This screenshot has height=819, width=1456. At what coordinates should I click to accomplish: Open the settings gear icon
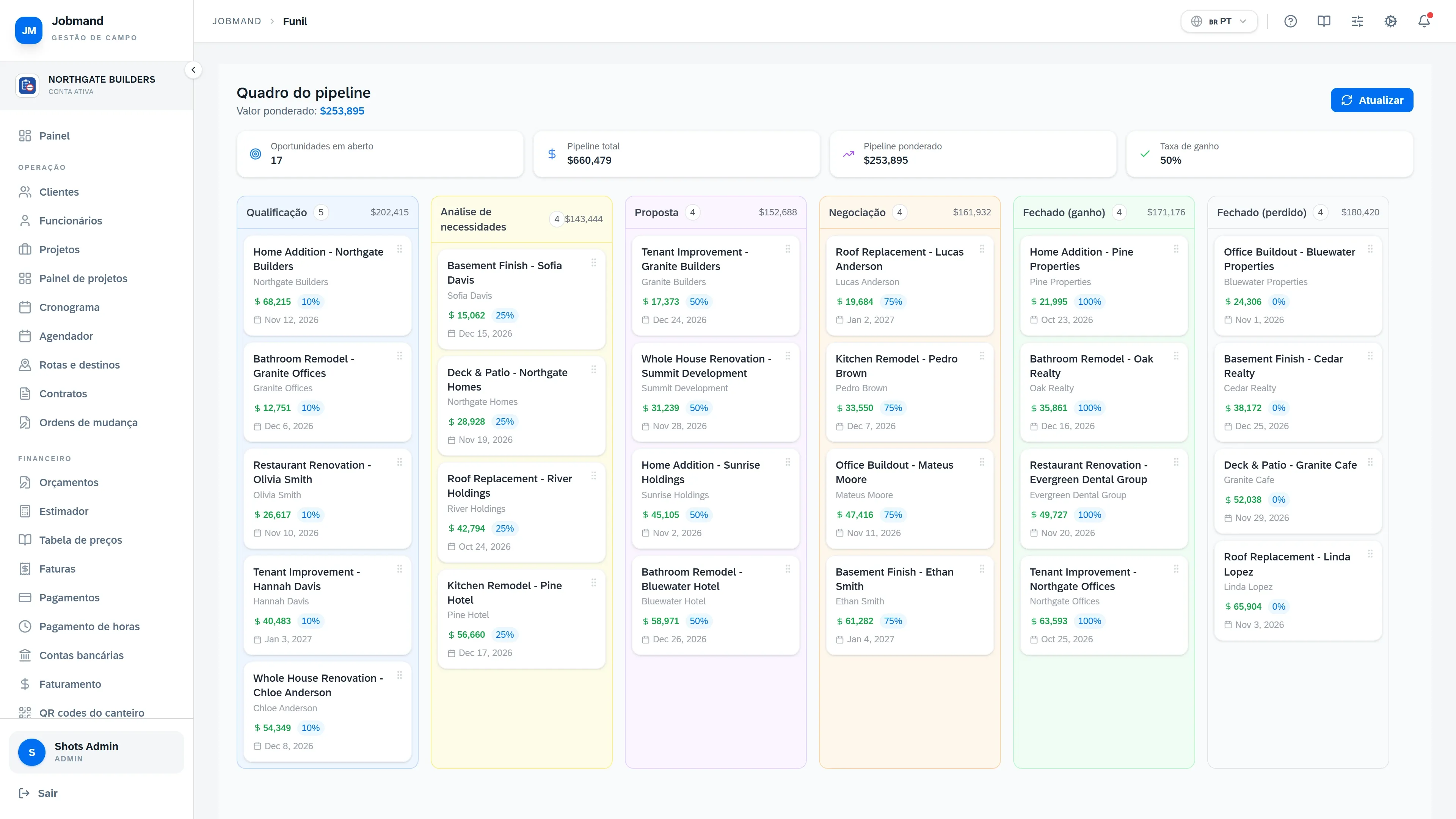pos(1390,22)
